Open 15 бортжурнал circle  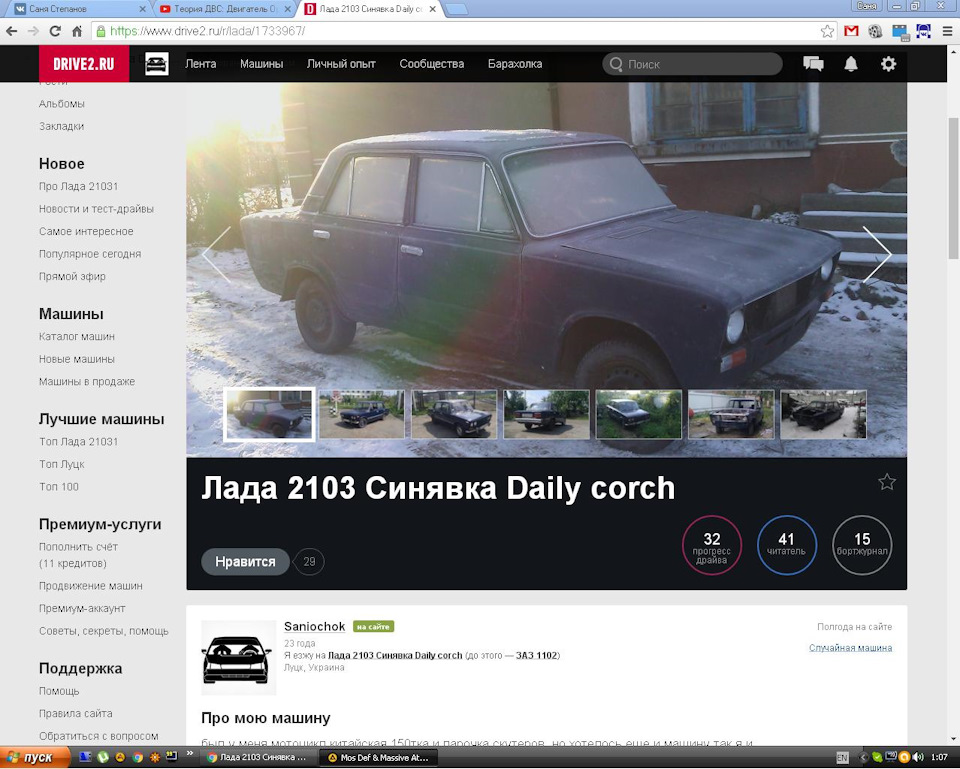click(862, 545)
